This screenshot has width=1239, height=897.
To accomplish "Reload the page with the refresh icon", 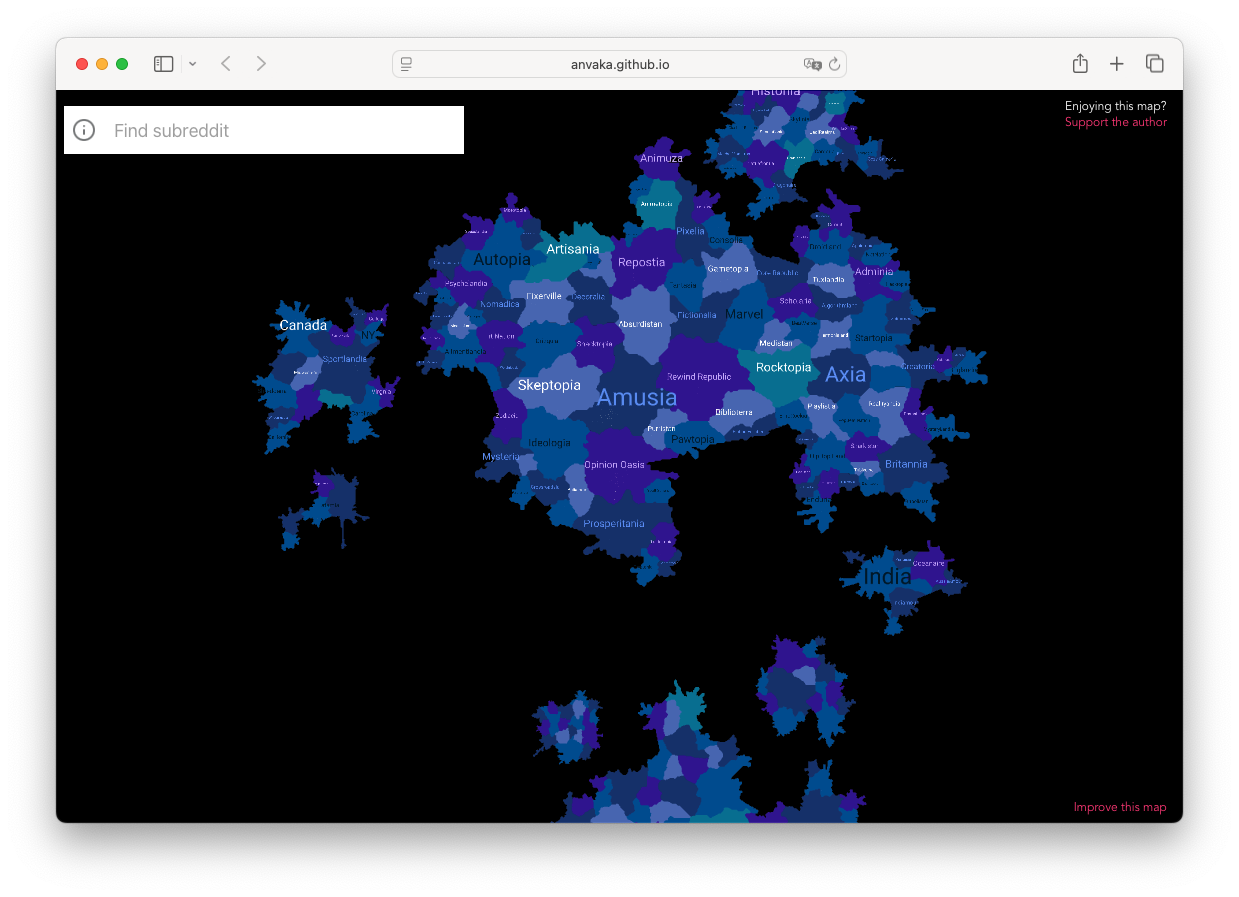I will (x=834, y=64).
